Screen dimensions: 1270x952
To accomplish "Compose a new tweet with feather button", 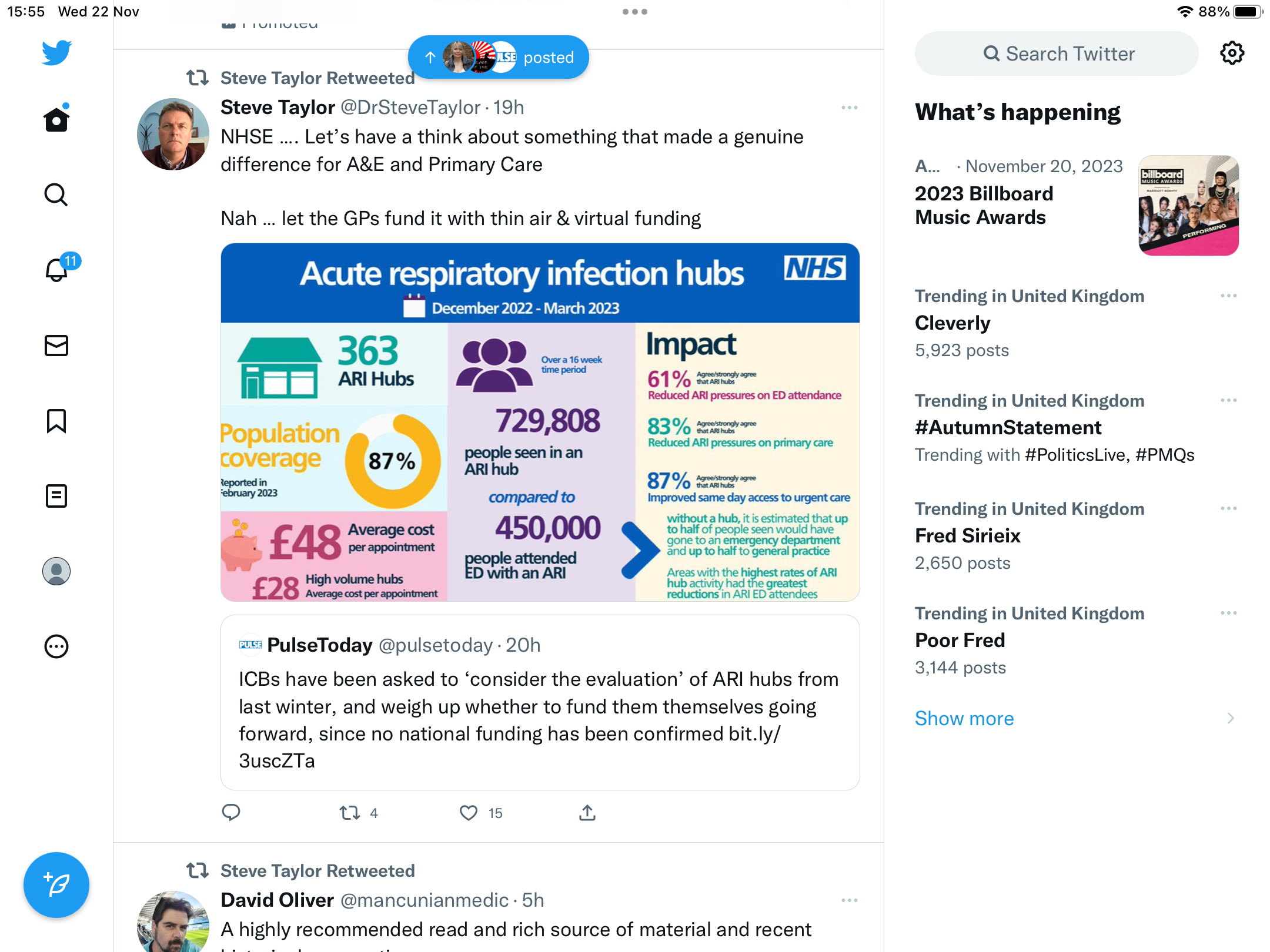I will coord(56,885).
